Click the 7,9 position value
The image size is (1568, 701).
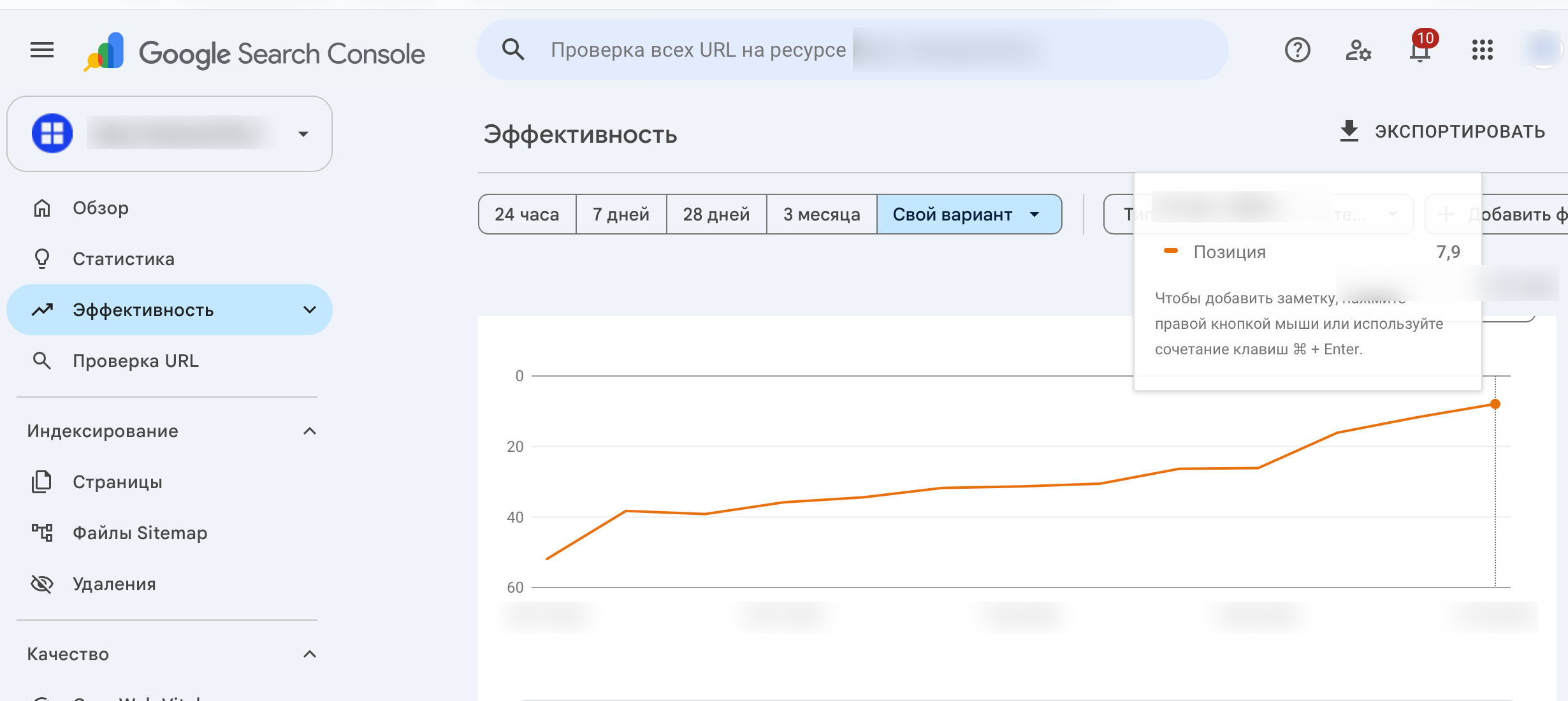[x=1448, y=252]
